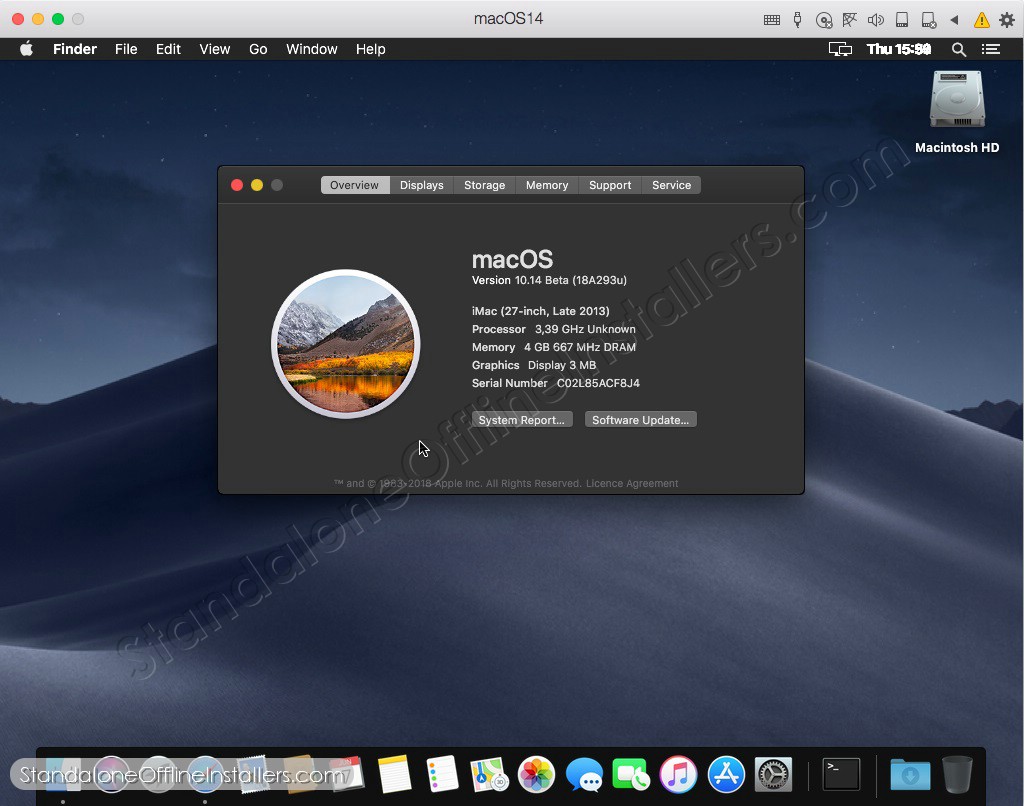Click the macOS High Sierra artwork circle
The width and height of the screenshot is (1024, 806).
(x=345, y=344)
